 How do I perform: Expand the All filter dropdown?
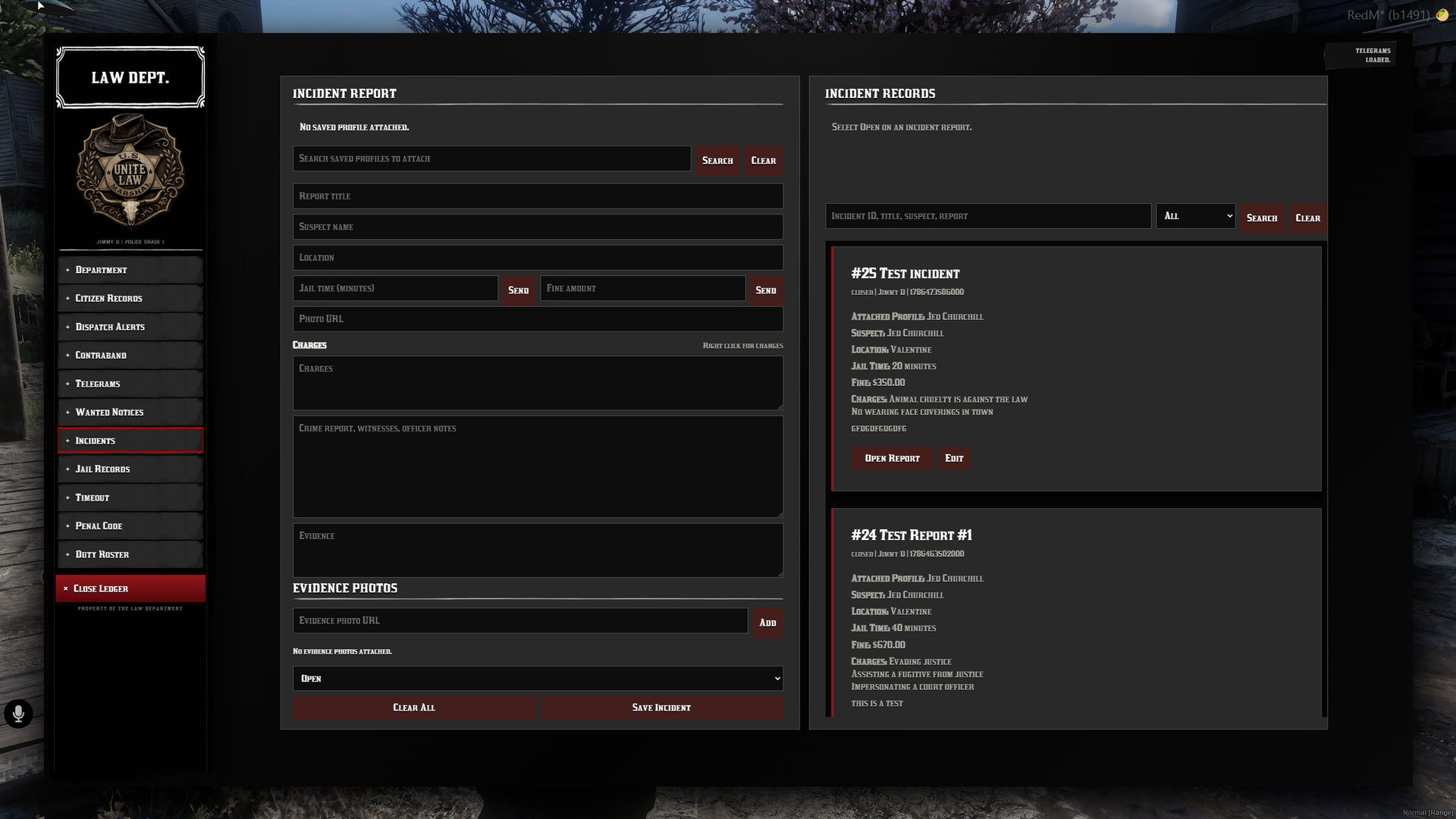(x=1195, y=216)
